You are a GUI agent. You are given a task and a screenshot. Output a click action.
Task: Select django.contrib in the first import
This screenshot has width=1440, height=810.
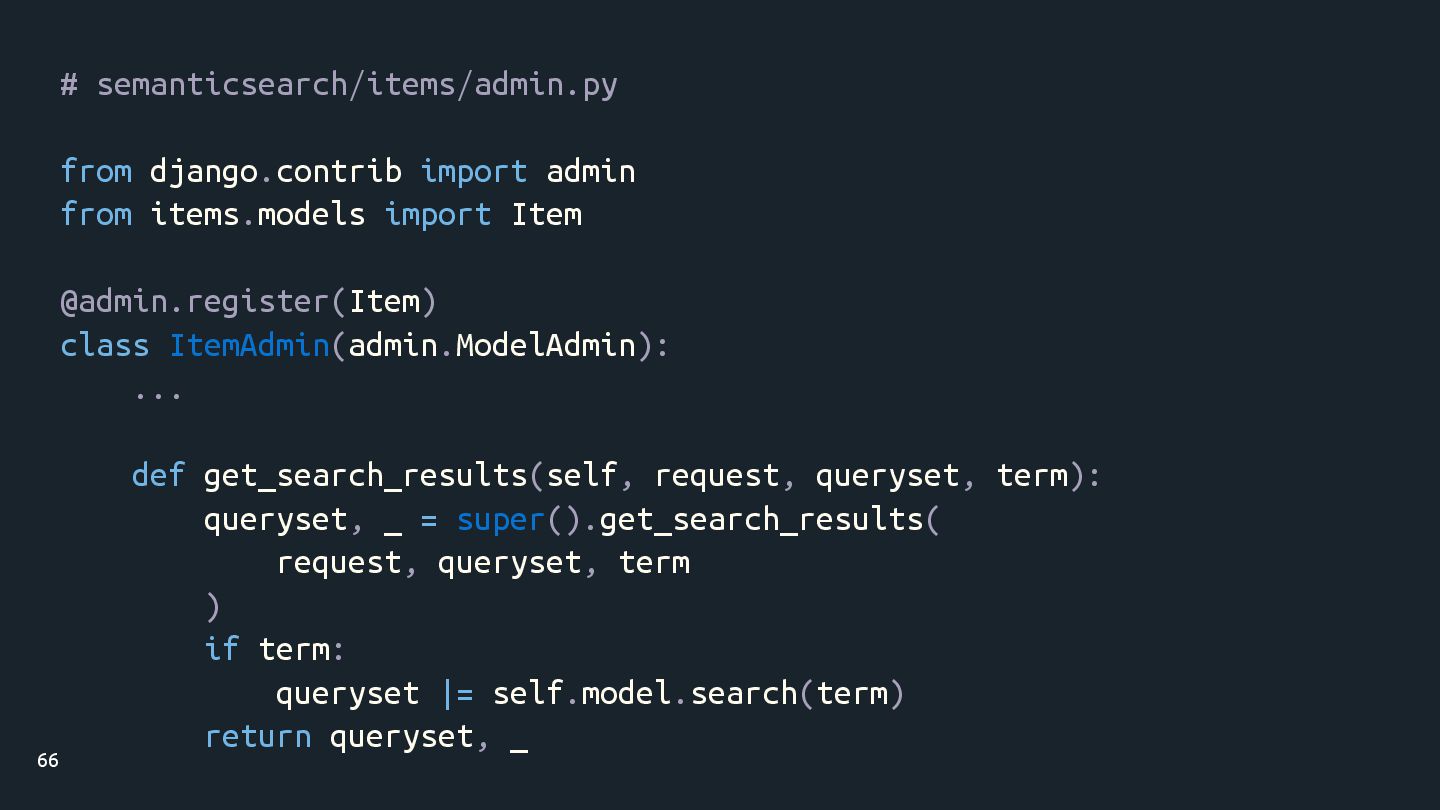pyautogui.click(x=275, y=171)
